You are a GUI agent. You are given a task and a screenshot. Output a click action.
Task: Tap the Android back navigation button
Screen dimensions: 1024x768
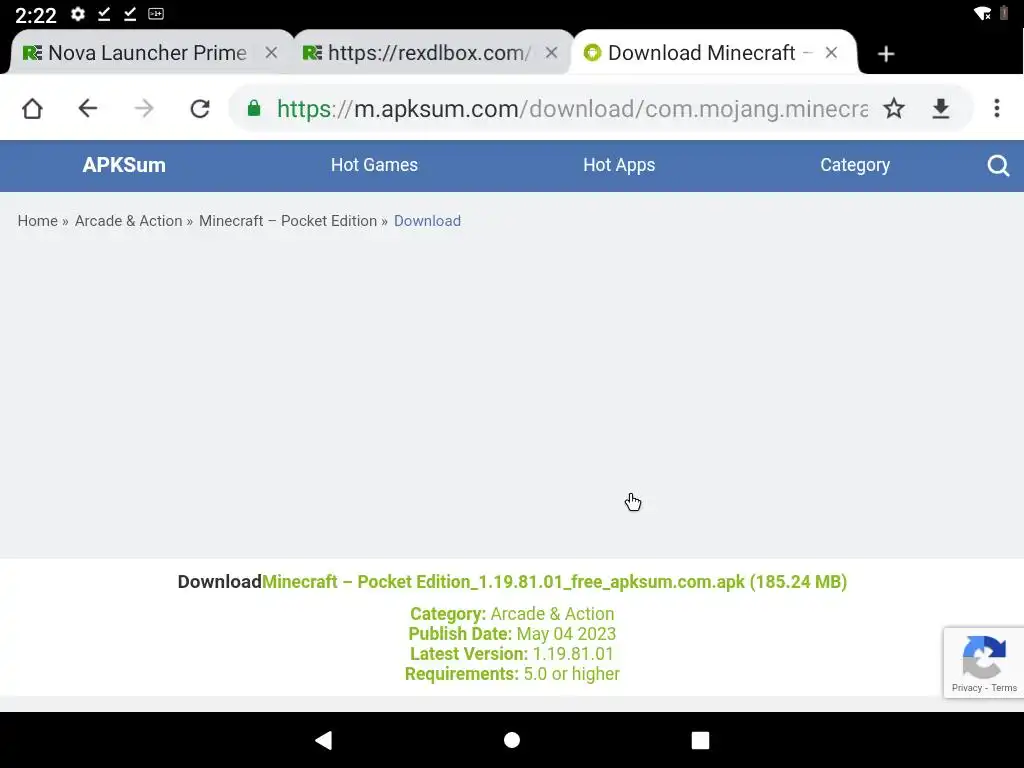pyautogui.click(x=324, y=740)
